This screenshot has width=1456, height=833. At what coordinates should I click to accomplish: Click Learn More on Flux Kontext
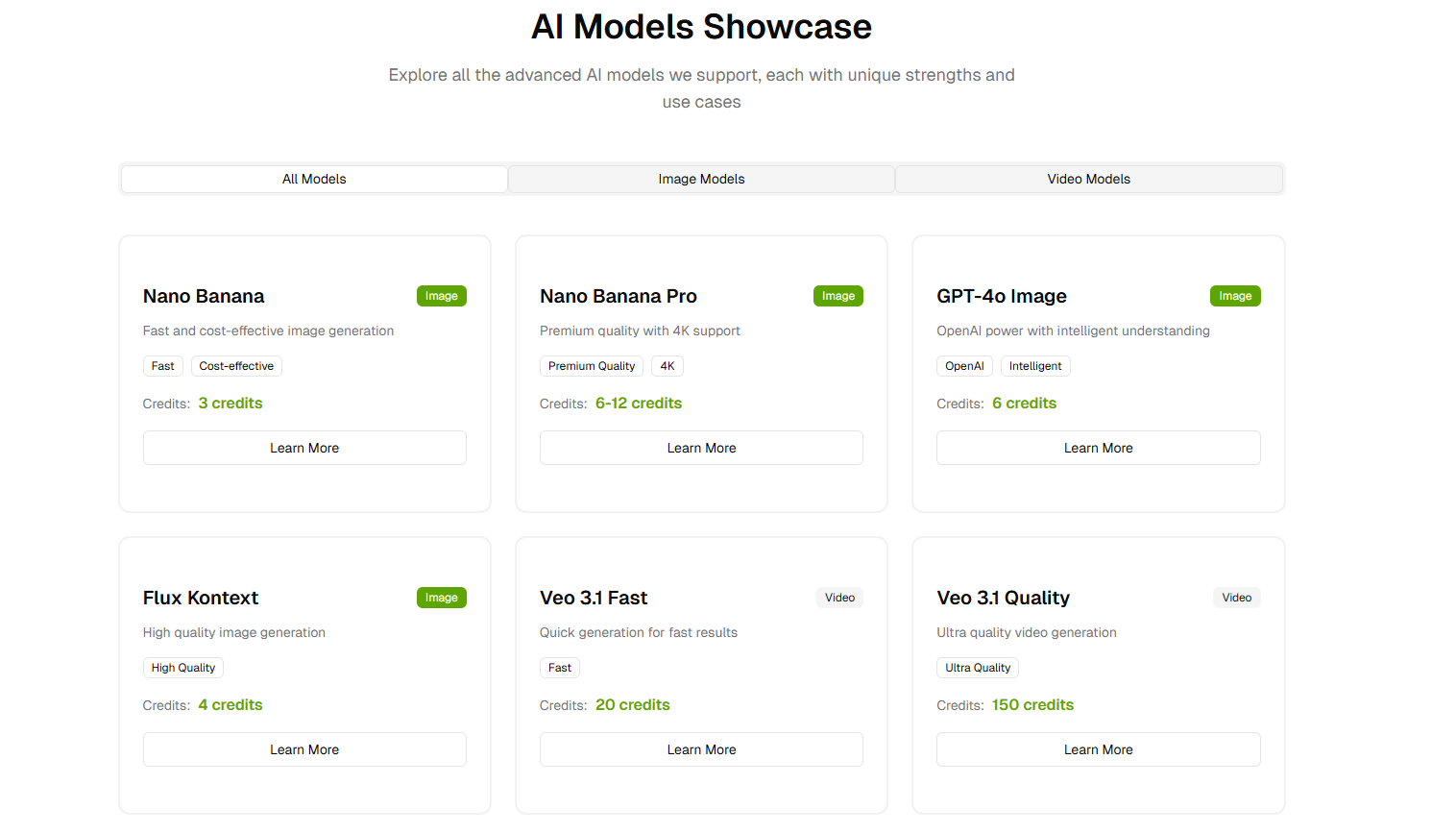pos(304,749)
